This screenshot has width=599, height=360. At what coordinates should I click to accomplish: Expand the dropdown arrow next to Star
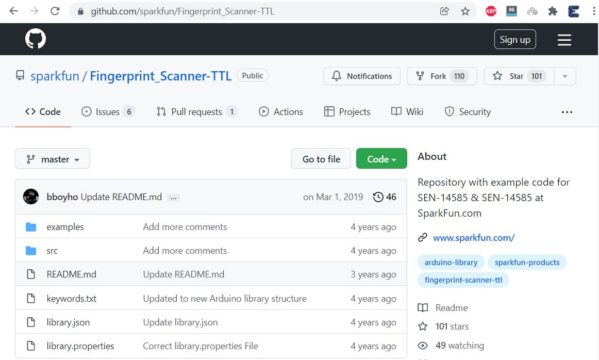coord(565,76)
